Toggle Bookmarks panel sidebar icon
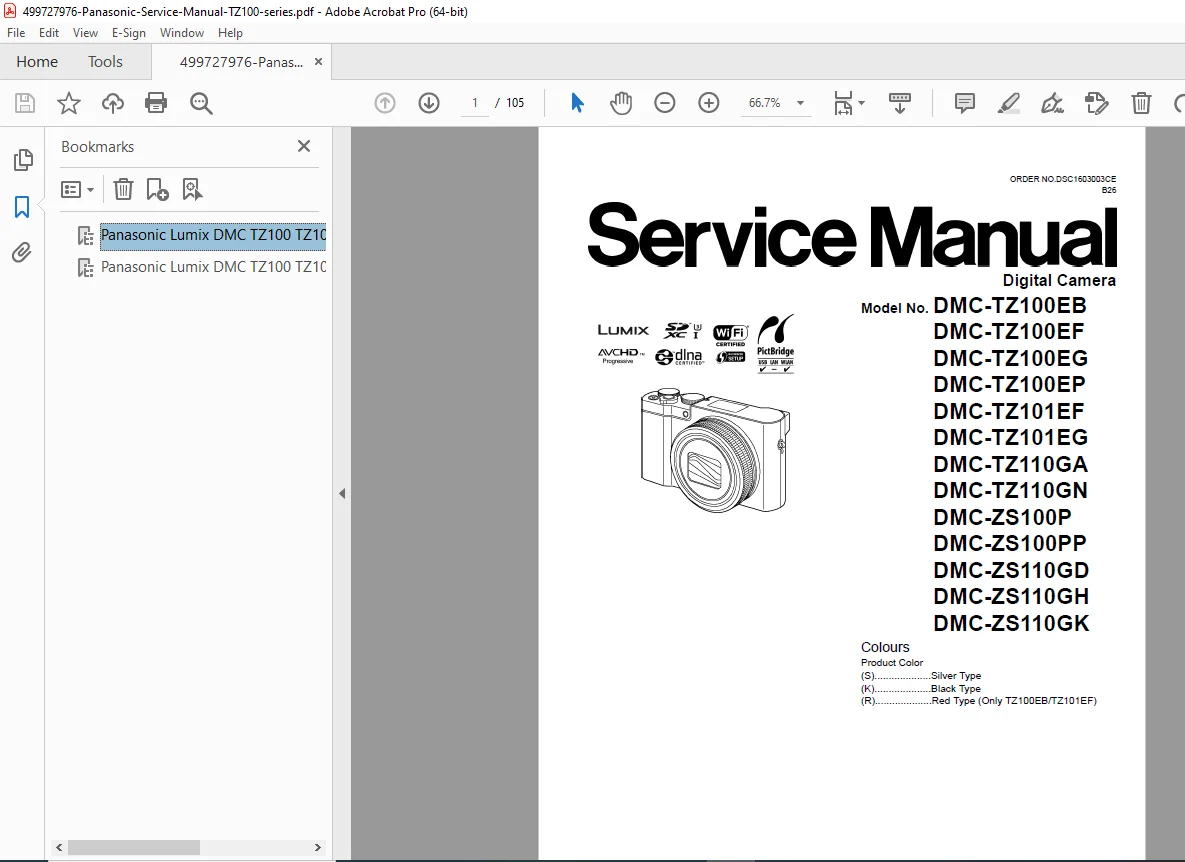Viewport: 1185px width, 862px height. tap(22, 207)
